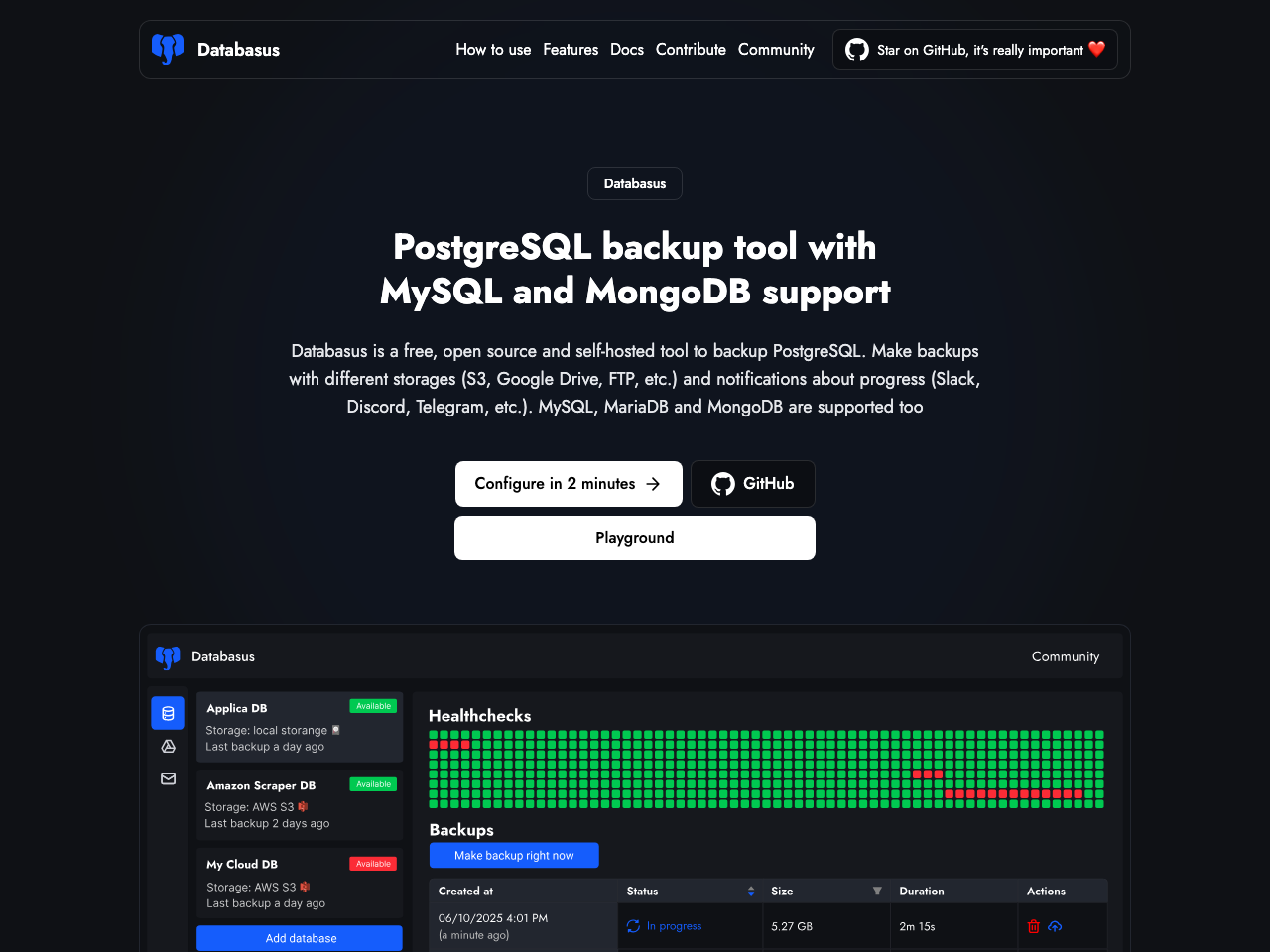
Task: Click the Add database button
Action: [300, 938]
